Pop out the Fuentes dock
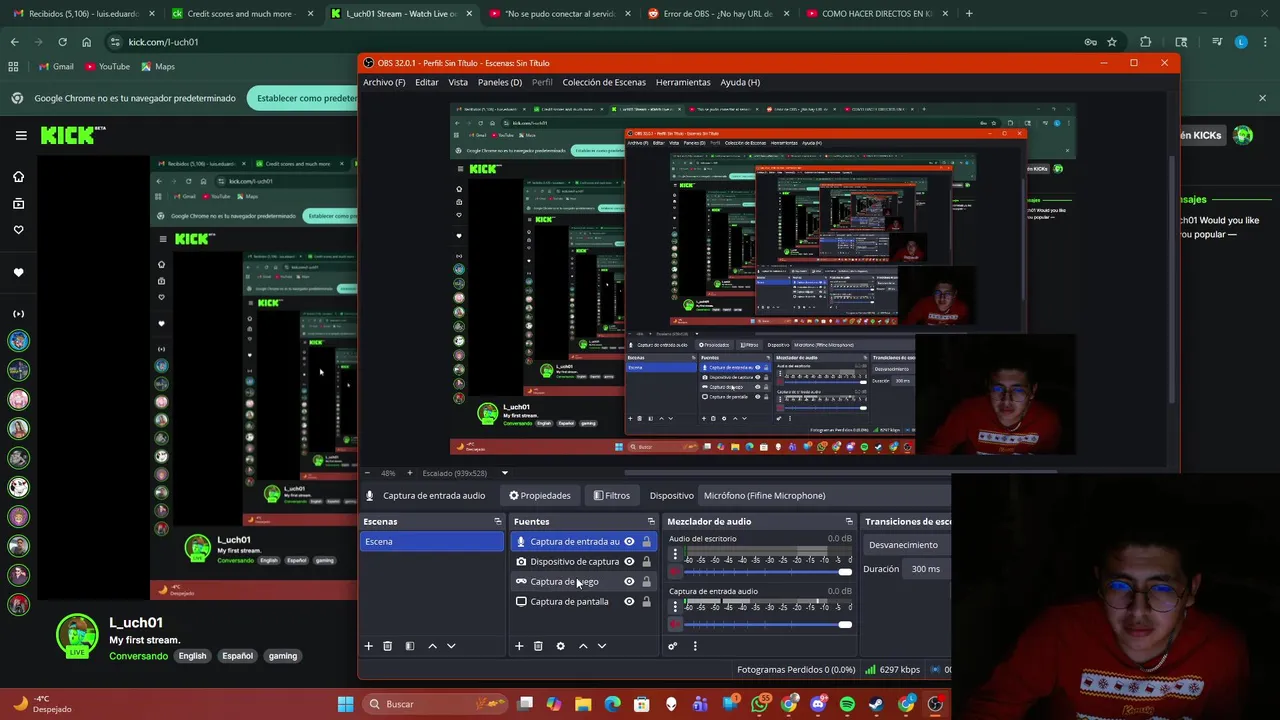Image resolution: width=1280 pixels, height=720 pixels. [x=651, y=521]
